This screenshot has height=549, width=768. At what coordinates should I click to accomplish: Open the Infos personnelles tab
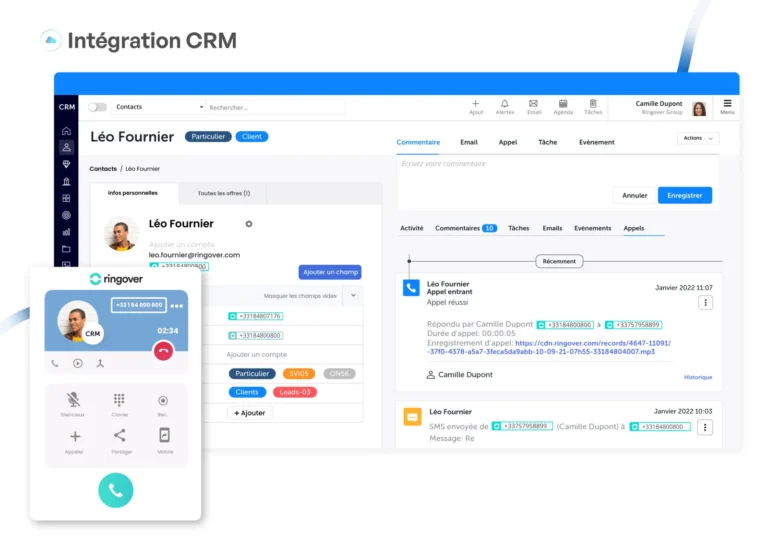pyautogui.click(x=133, y=193)
